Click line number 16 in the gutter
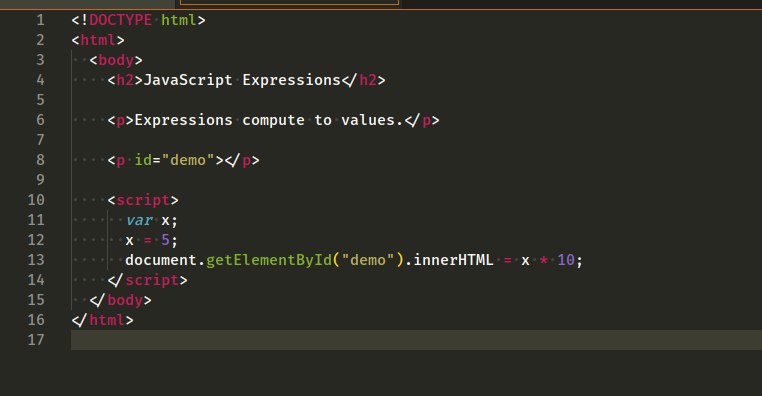This screenshot has height=396, width=762. pyautogui.click(x=36, y=319)
